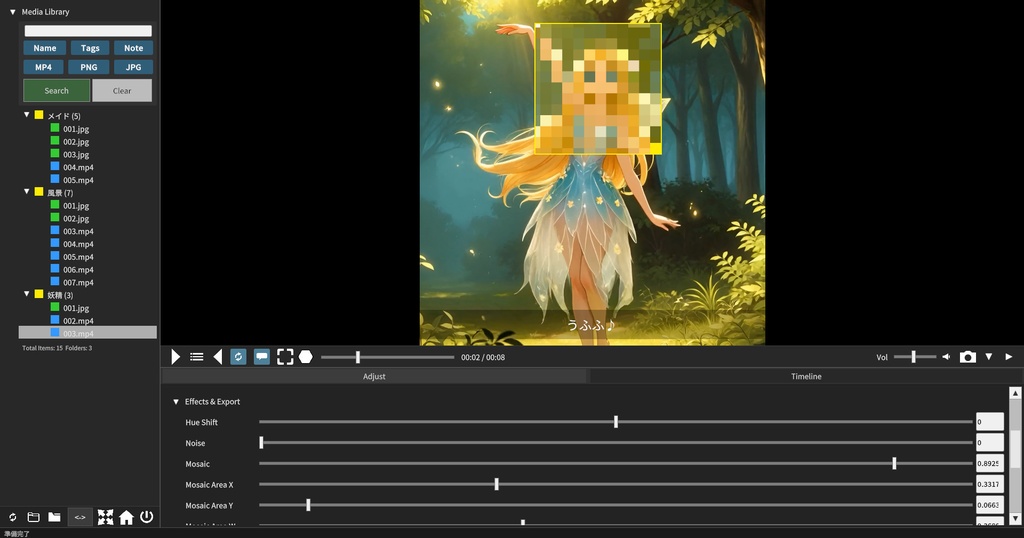The height and width of the screenshot is (538, 1024).
Task: Take a snapshot with the camera icon
Action: click(968, 356)
